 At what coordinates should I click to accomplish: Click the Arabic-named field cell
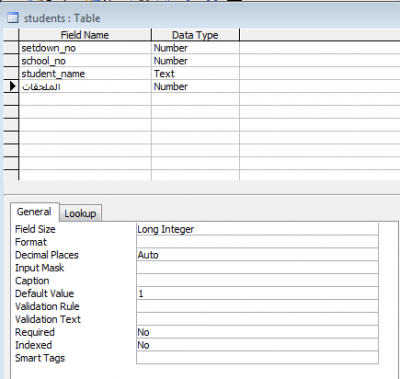(85, 87)
